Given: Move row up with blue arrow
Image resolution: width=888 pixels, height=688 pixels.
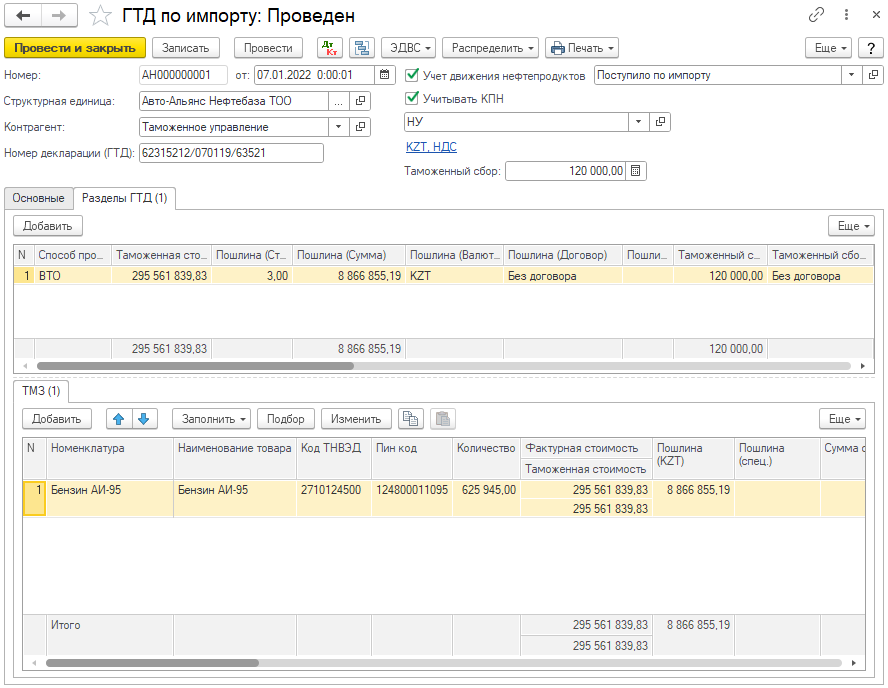Looking at the screenshot, I should (x=119, y=419).
